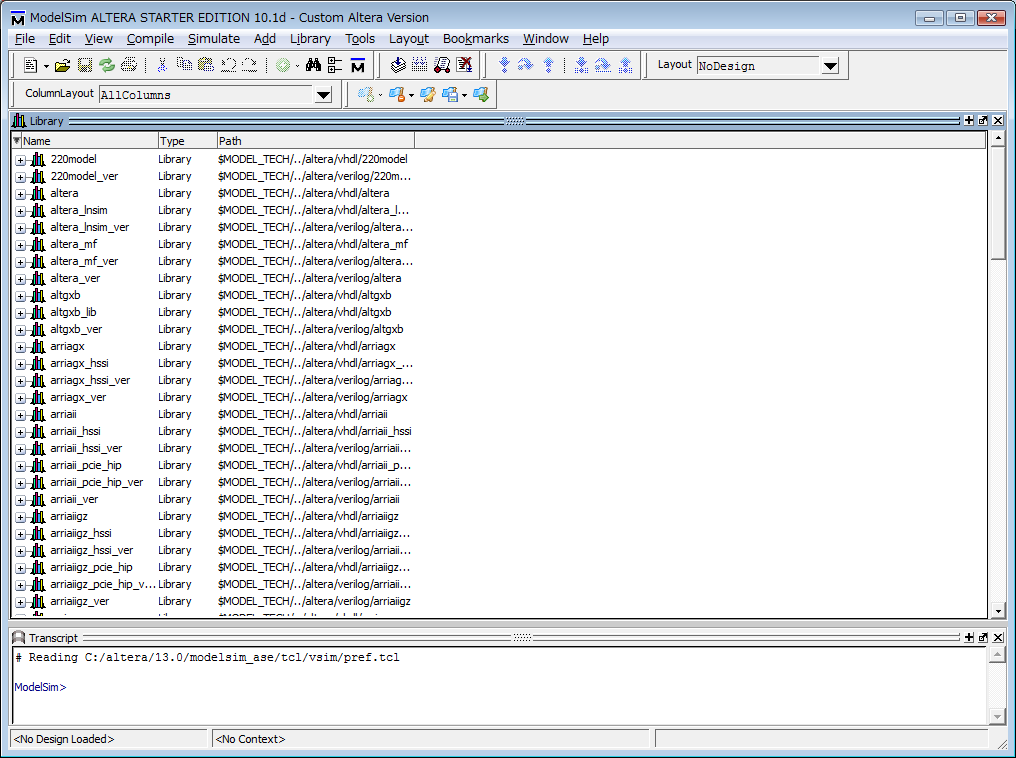Click the Step Into blue arrow icon
The height and width of the screenshot is (758, 1016).
504,65
